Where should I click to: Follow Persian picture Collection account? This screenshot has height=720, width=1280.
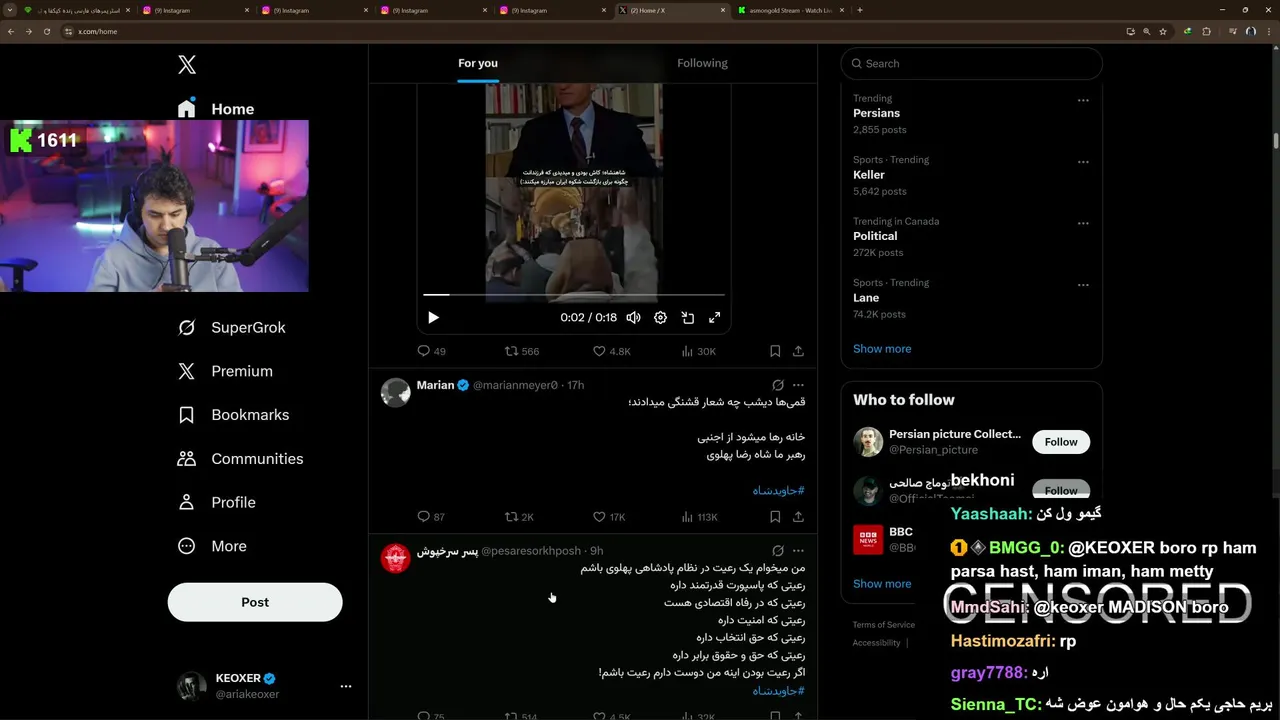1061,442
